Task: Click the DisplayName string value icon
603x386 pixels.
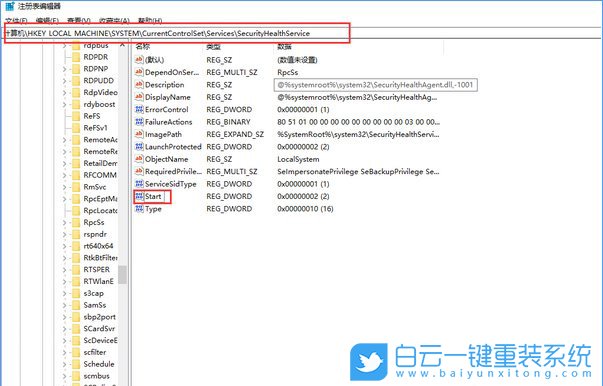Action: point(139,97)
